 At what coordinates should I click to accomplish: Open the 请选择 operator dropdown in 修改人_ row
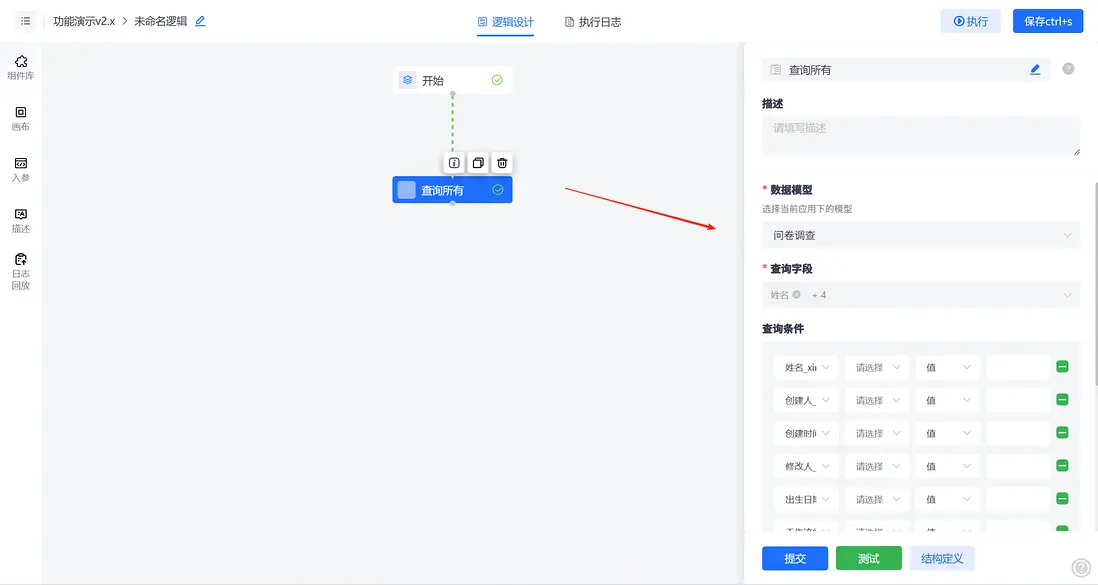877,466
